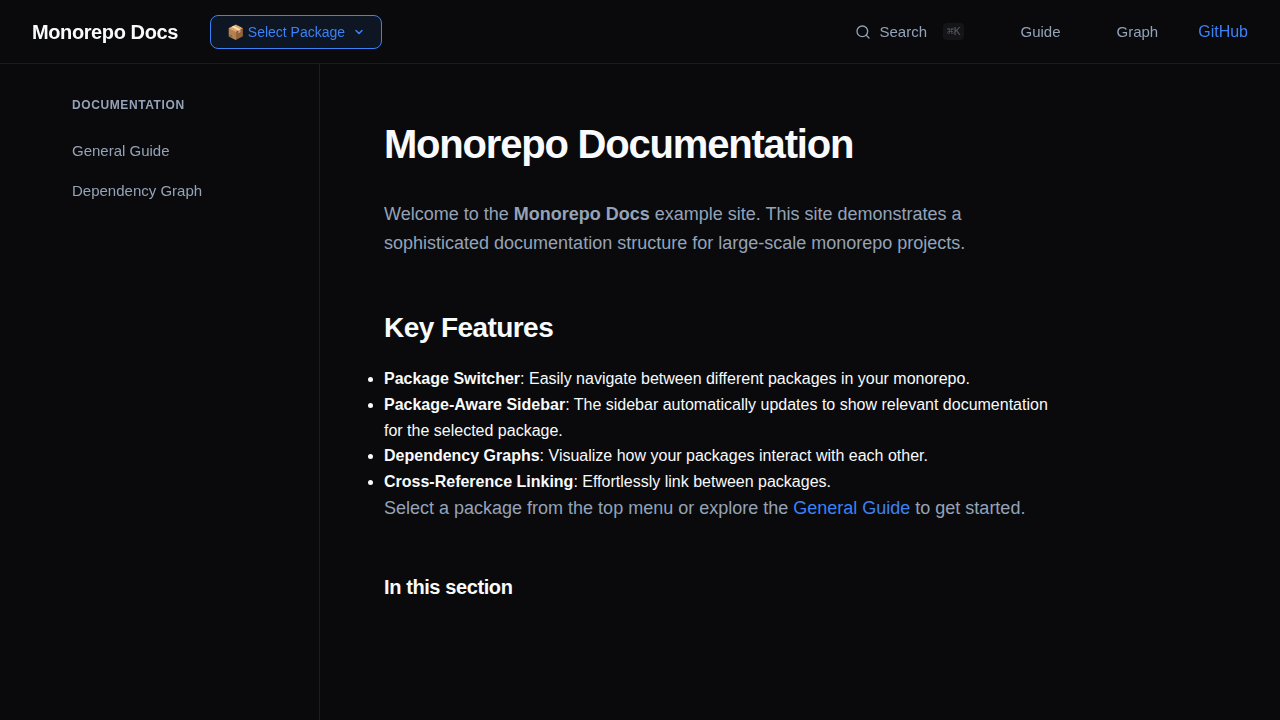Click the ⌘K keyboard shortcut badge
1280x720 pixels.
(x=953, y=31)
